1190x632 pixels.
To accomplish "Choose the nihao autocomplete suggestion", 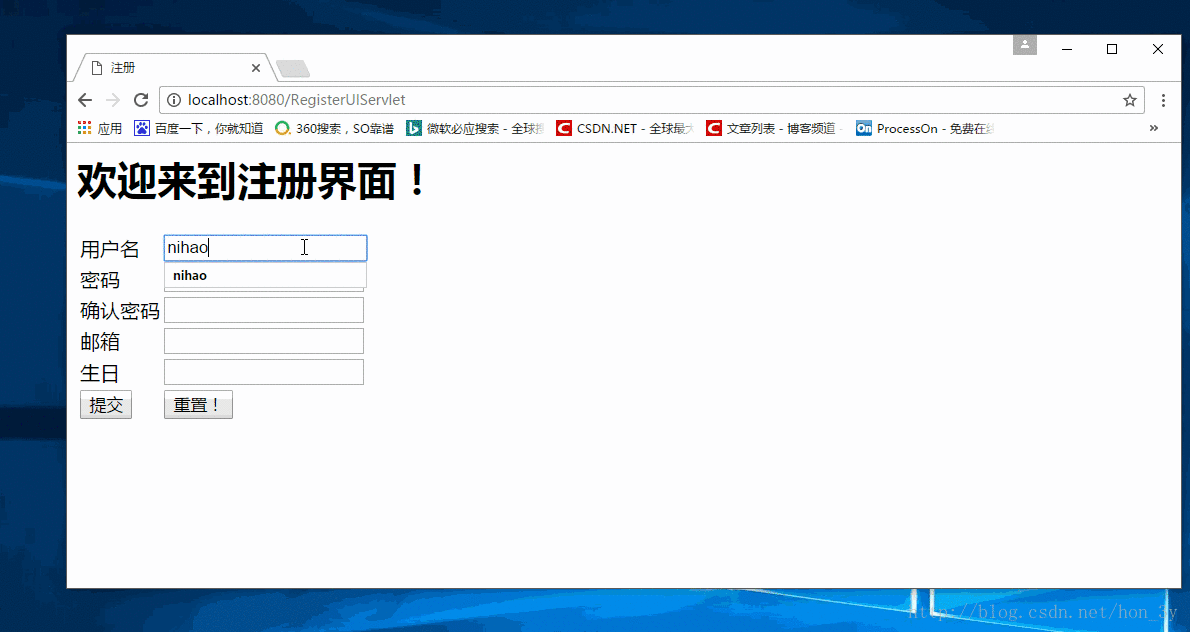I will [x=266, y=275].
